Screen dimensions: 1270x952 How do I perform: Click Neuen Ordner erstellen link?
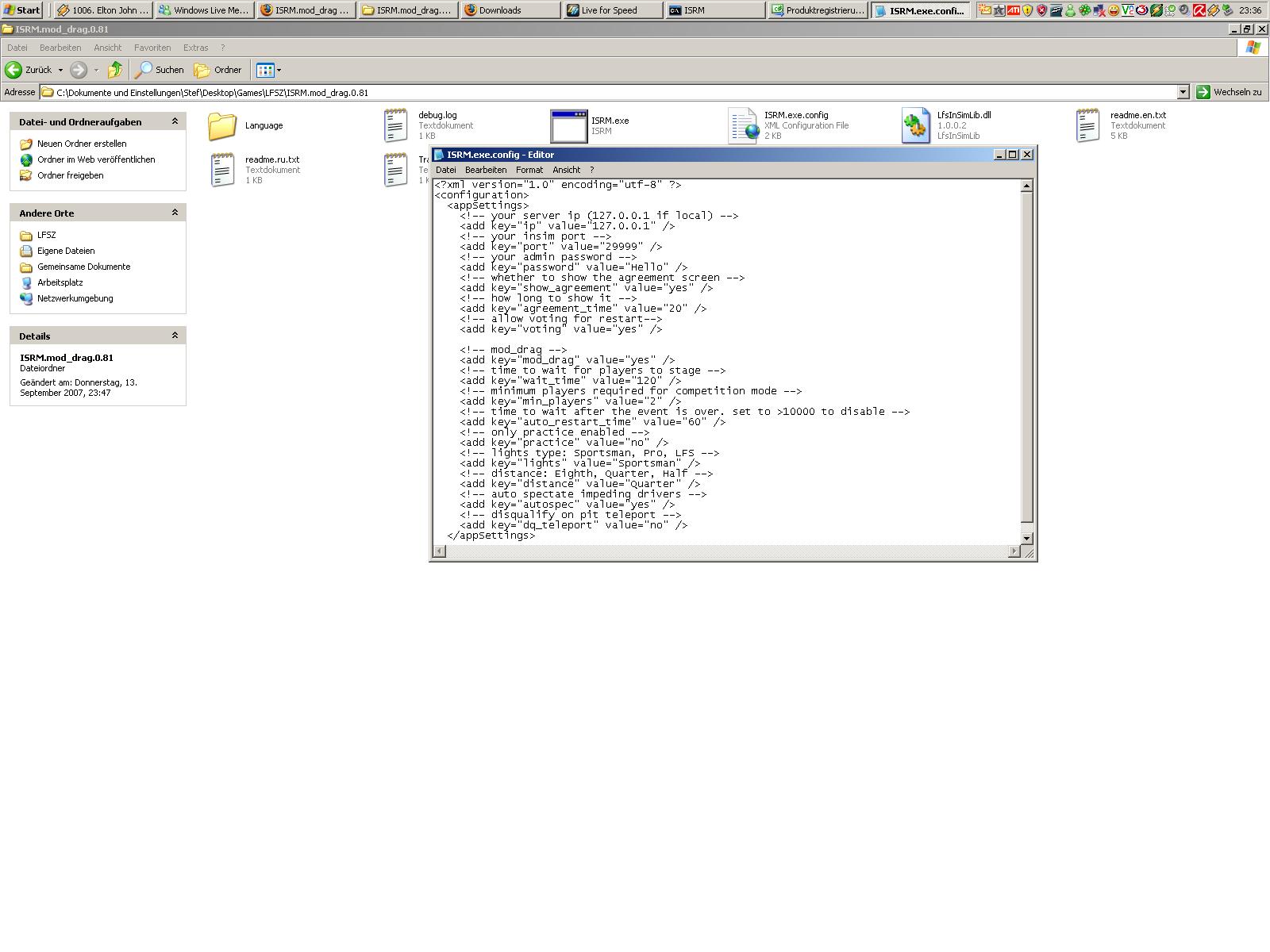point(82,144)
